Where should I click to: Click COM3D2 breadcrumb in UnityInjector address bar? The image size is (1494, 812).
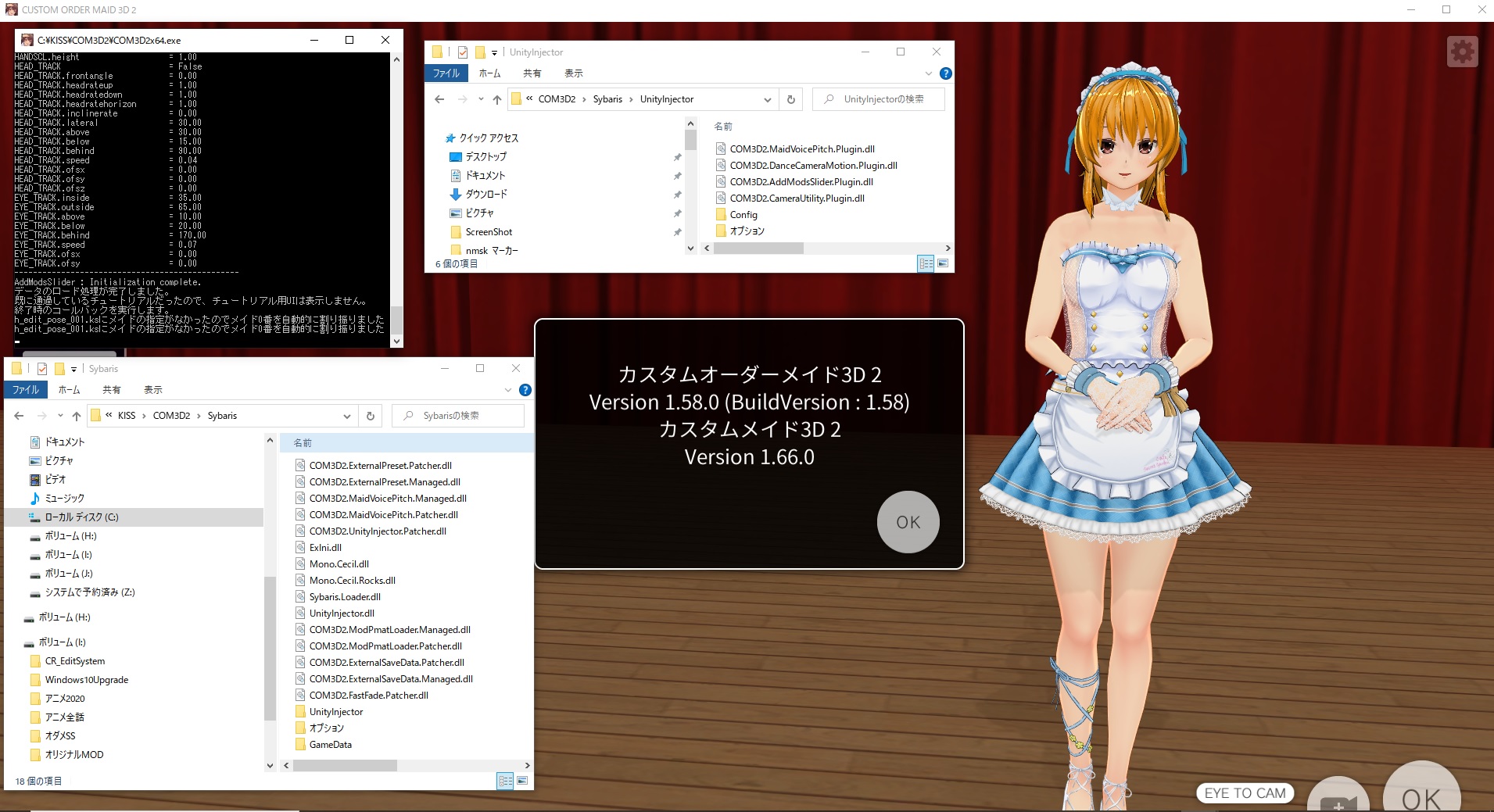pyautogui.click(x=557, y=99)
